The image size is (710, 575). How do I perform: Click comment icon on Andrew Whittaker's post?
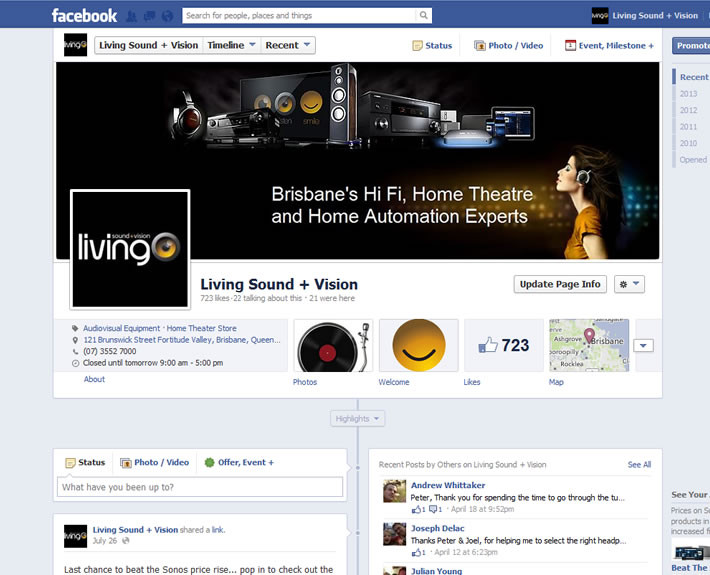[x=435, y=509]
